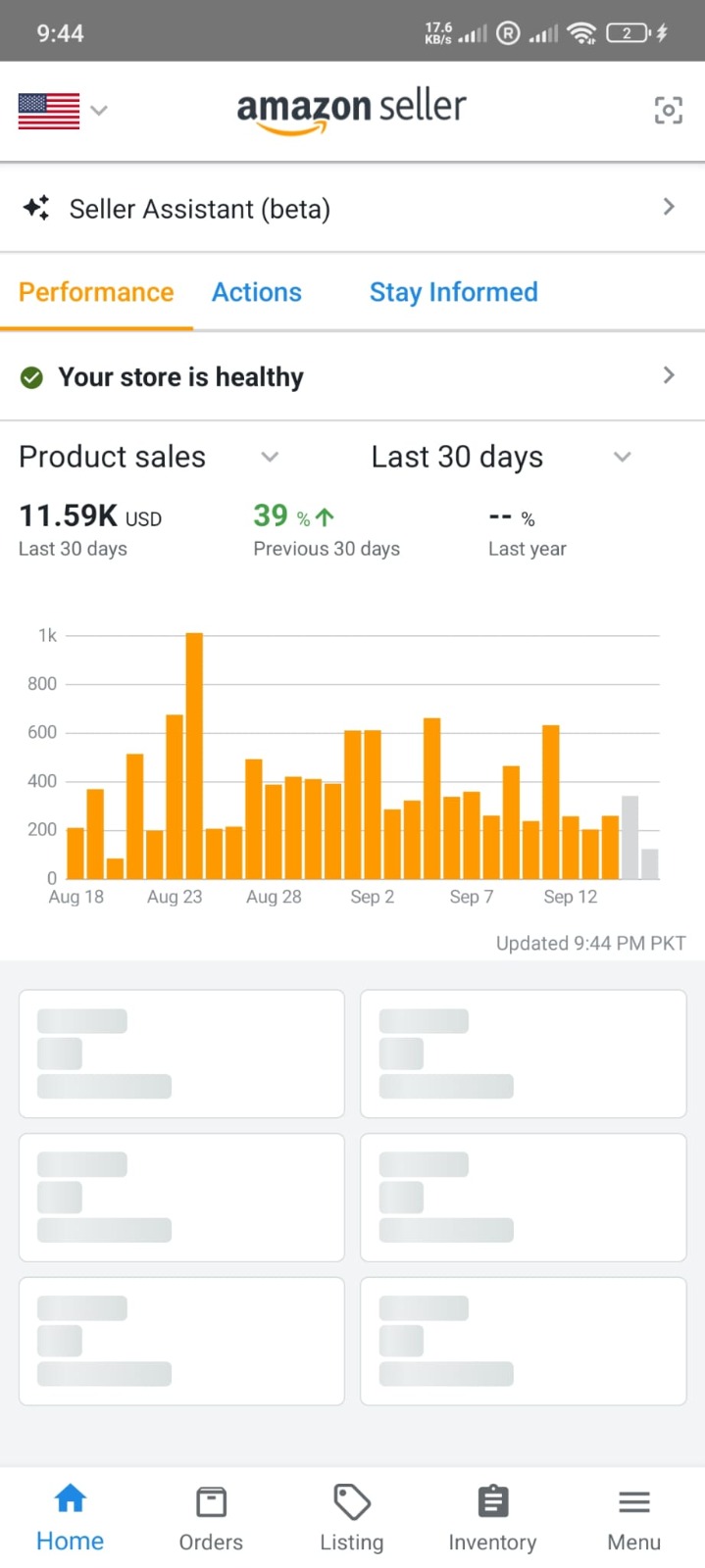
Task: Tap the Seller Assistant sparkle icon
Action: tap(36, 208)
